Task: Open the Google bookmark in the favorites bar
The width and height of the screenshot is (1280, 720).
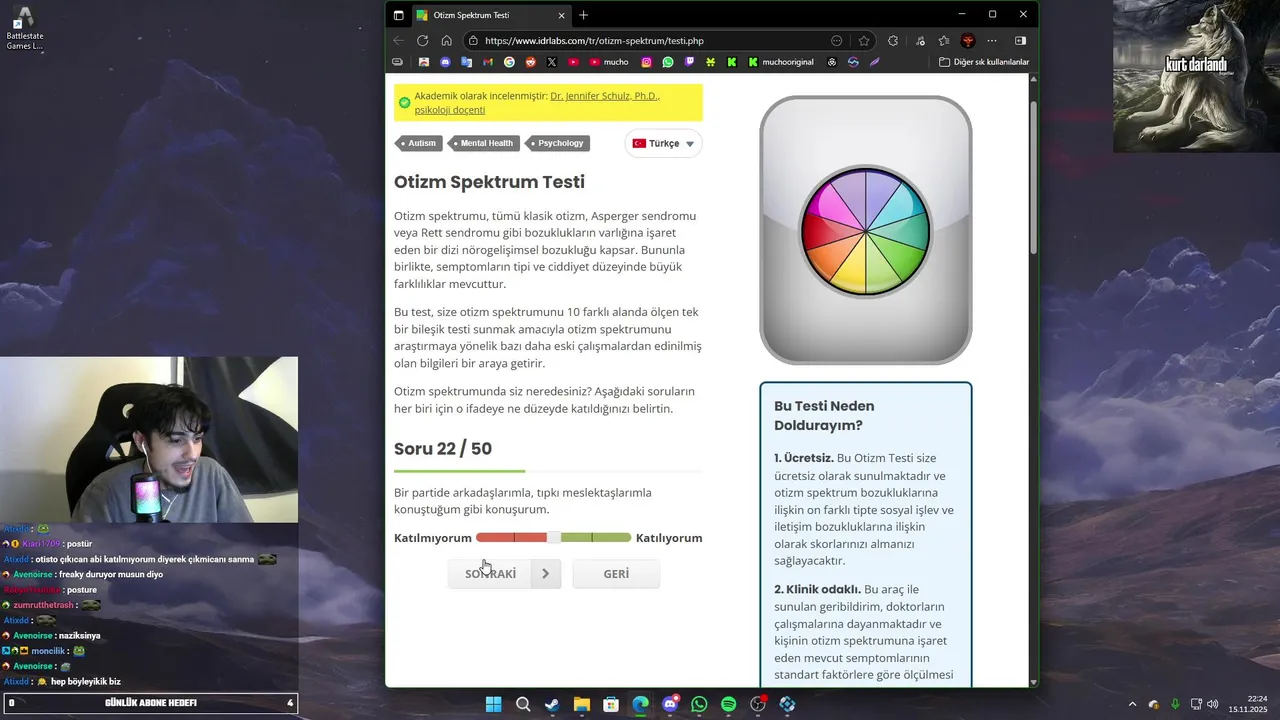Action: pyautogui.click(x=509, y=62)
